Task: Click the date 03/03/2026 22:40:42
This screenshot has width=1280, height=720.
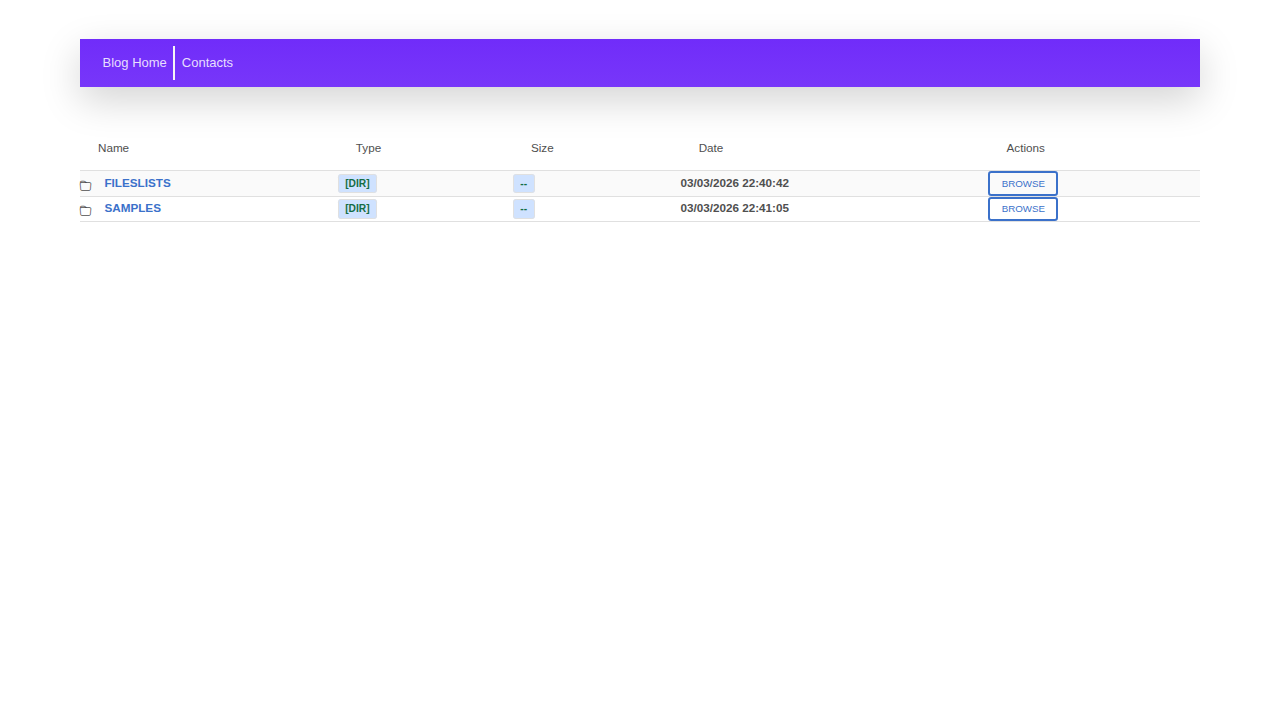Action: [x=734, y=184]
